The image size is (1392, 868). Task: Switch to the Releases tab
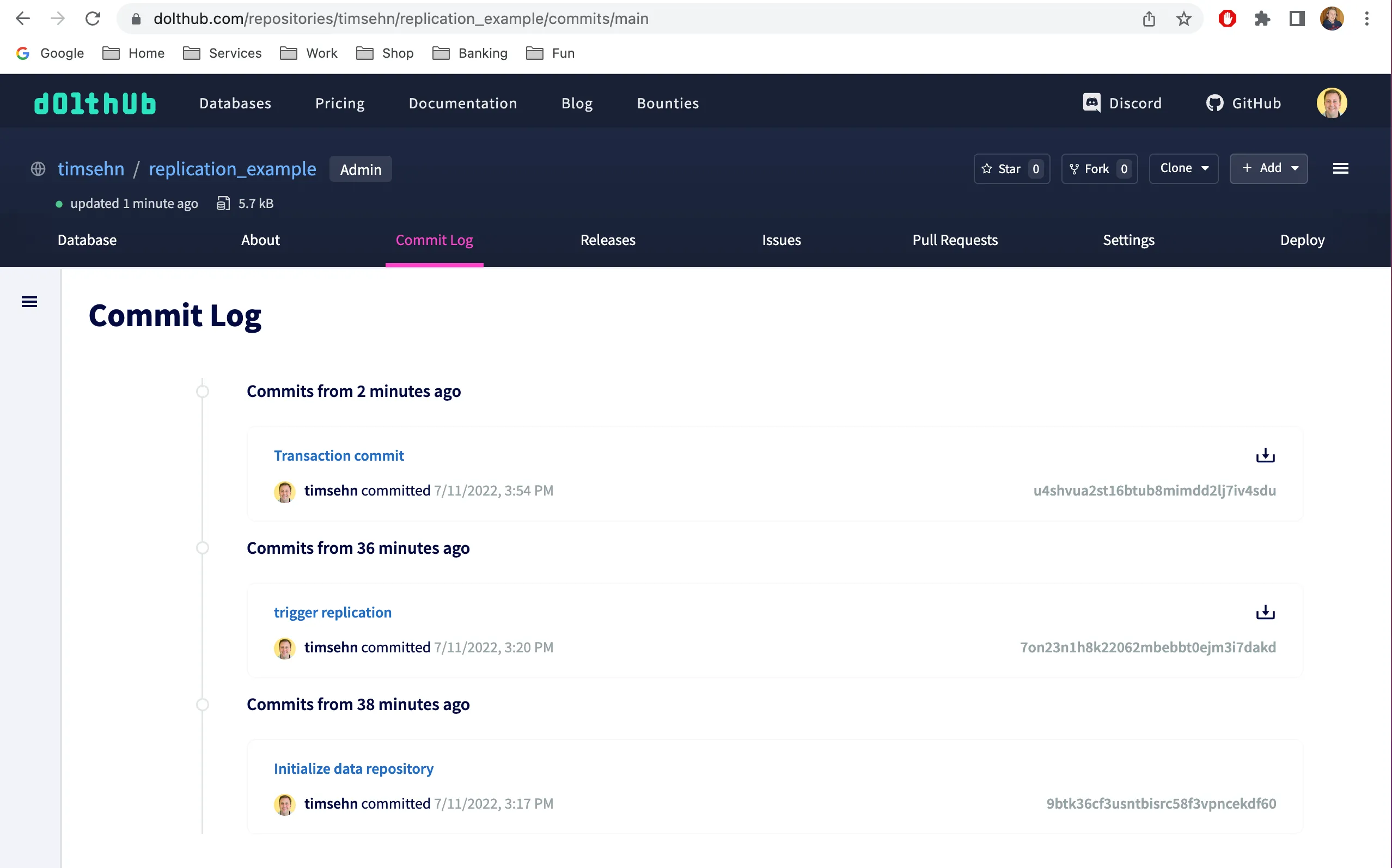click(607, 240)
